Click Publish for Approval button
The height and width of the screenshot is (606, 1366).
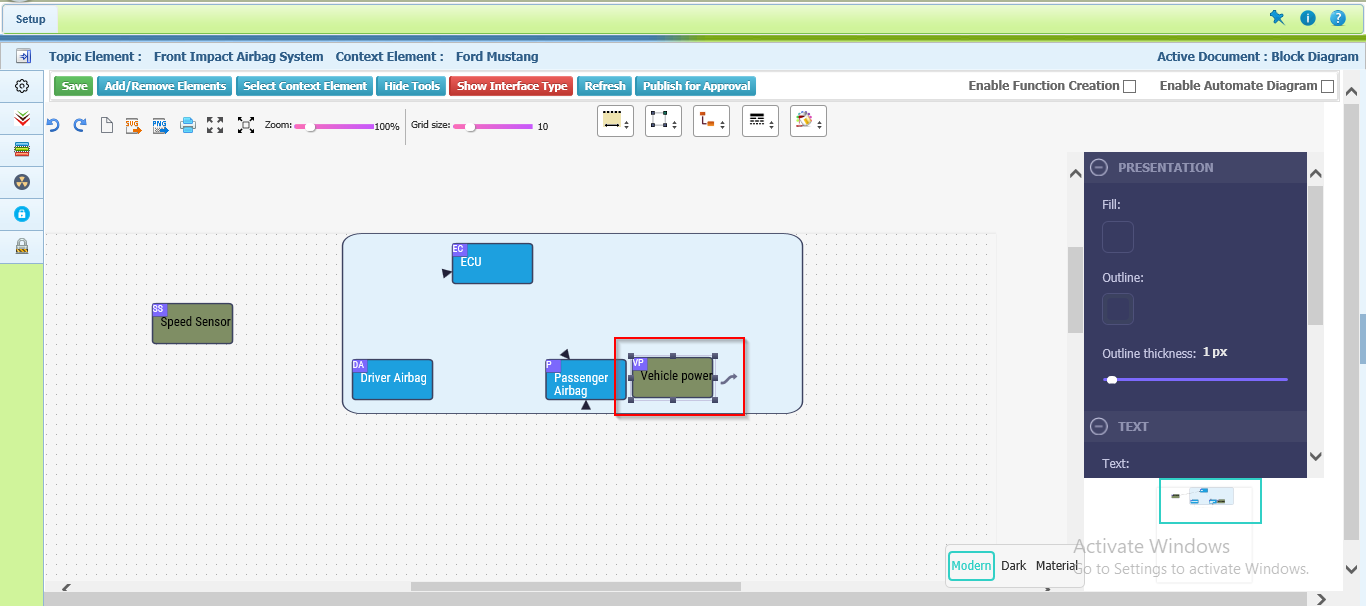click(x=696, y=86)
